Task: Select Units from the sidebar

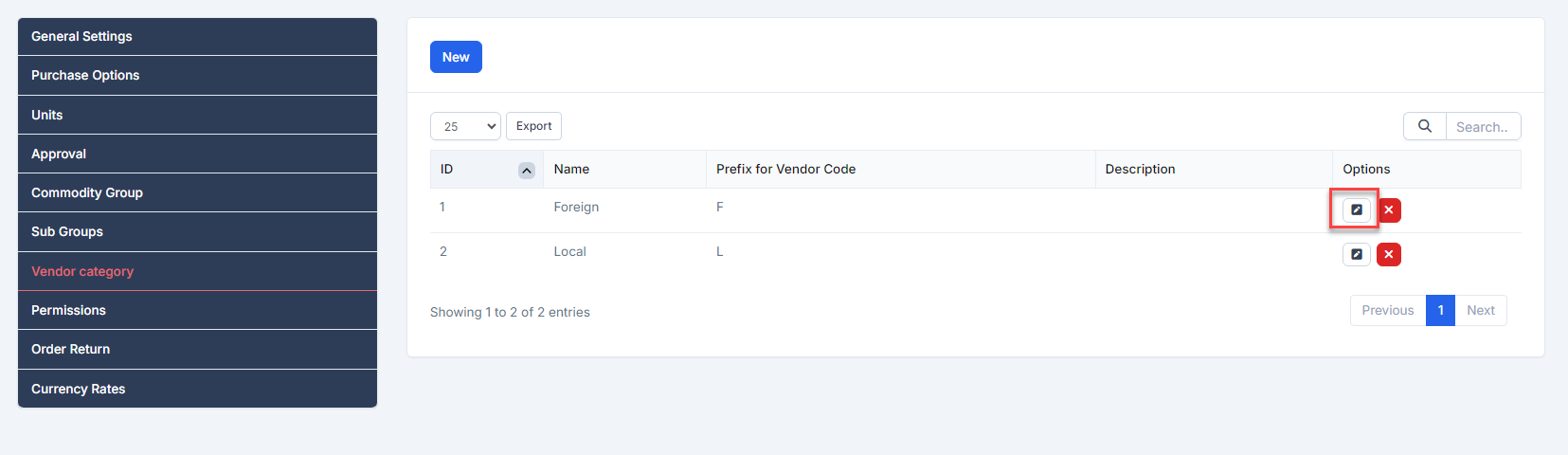Action: (x=197, y=115)
